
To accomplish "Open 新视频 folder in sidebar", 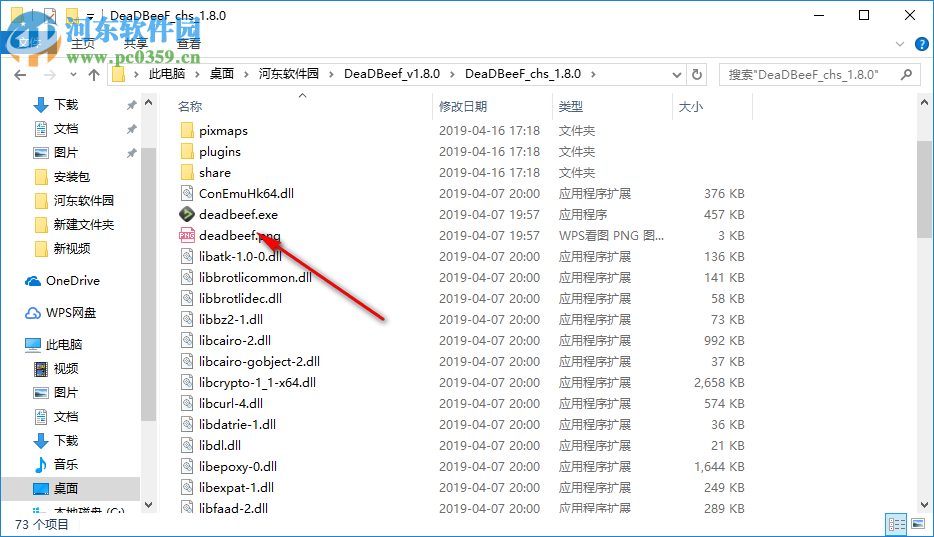I will point(62,248).
